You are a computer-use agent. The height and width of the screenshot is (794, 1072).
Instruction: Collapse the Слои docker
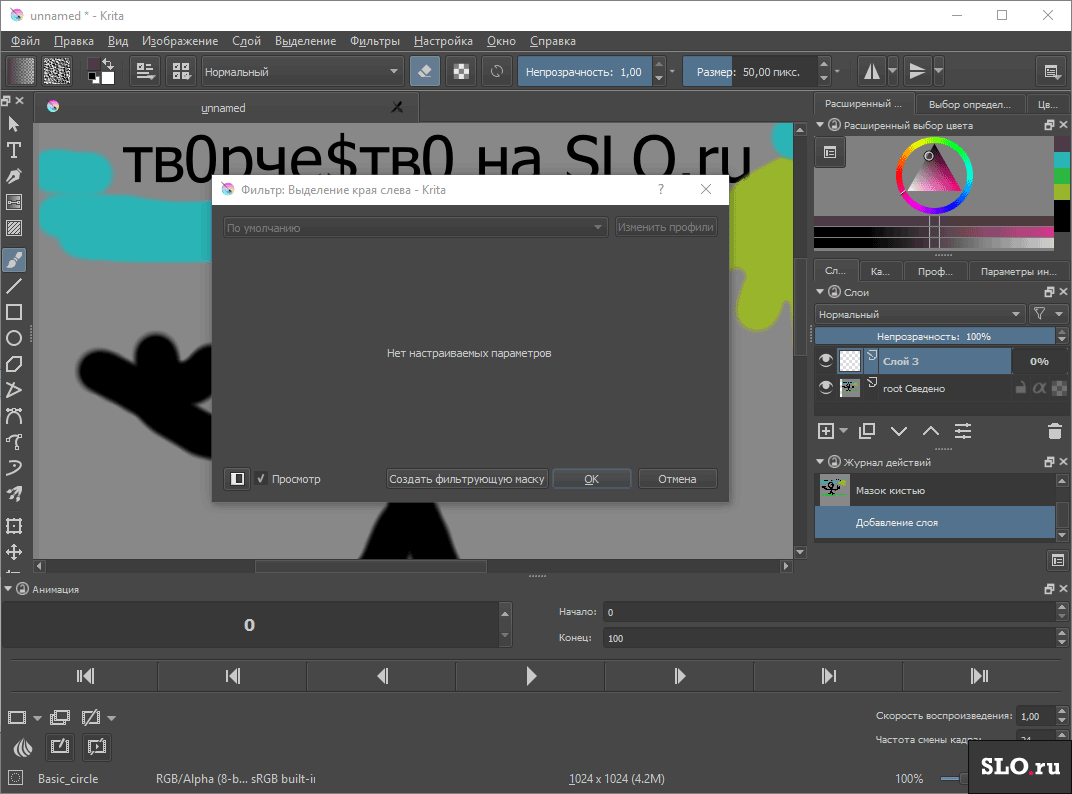[820, 292]
